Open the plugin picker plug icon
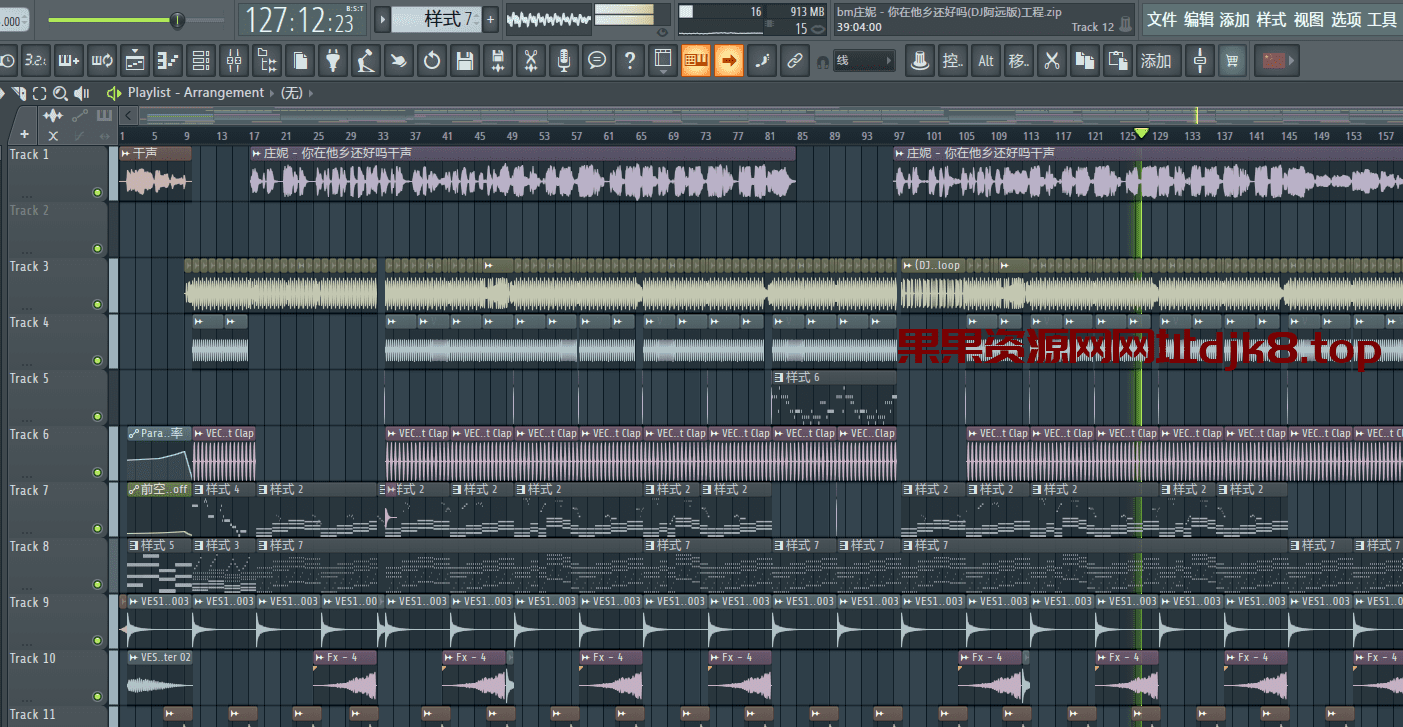 (333, 62)
